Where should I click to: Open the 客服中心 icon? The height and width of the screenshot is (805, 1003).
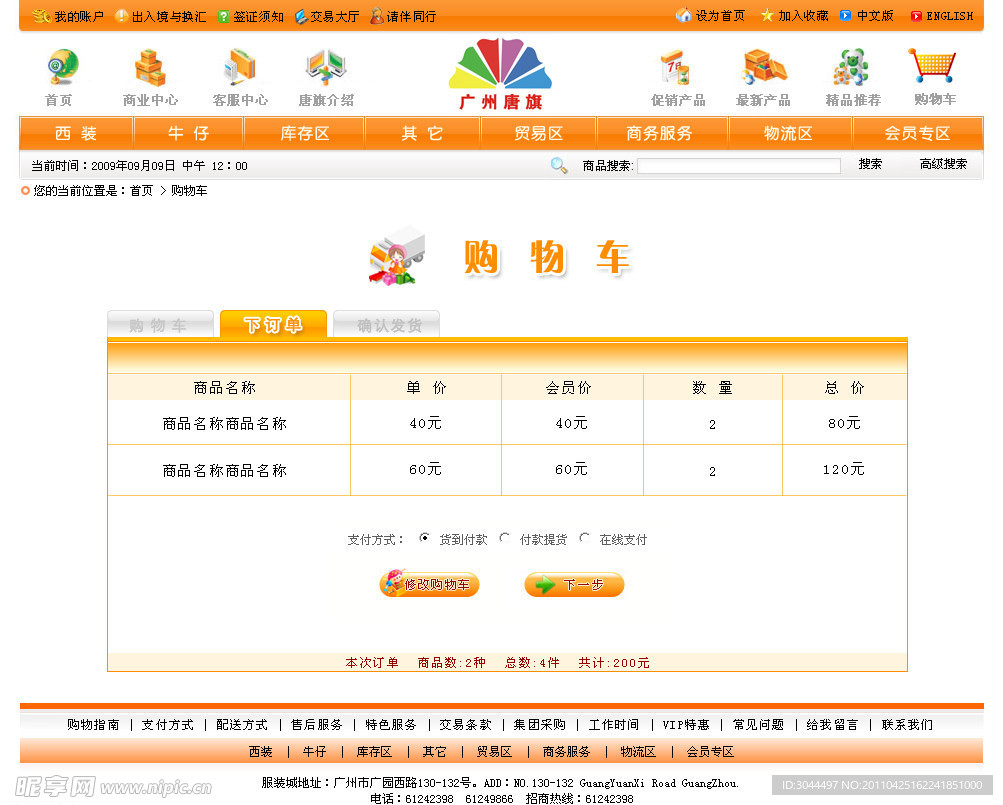point(240,68)
